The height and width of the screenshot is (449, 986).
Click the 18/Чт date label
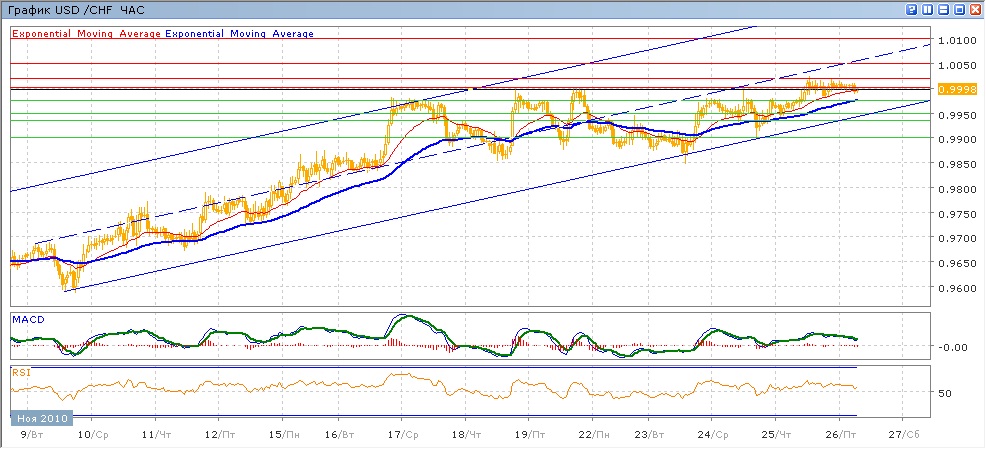467,435
